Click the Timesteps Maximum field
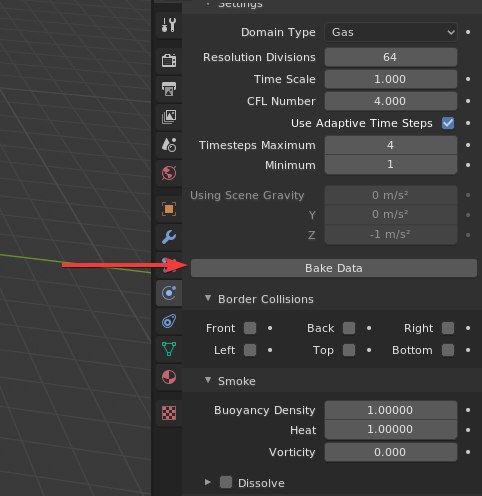The width and height of the screenshot is (482, 496). [391, 145]
